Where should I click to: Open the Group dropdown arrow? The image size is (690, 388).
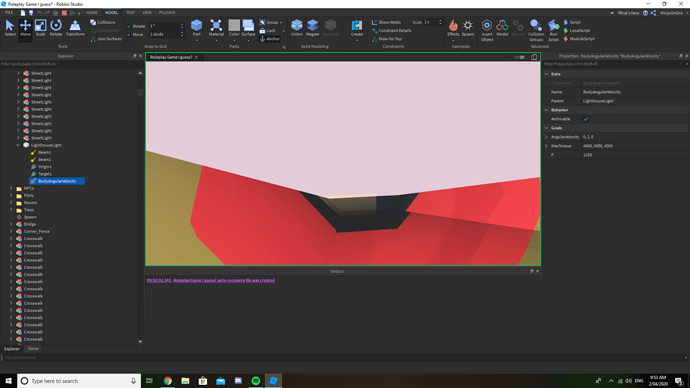click(281, 22)
